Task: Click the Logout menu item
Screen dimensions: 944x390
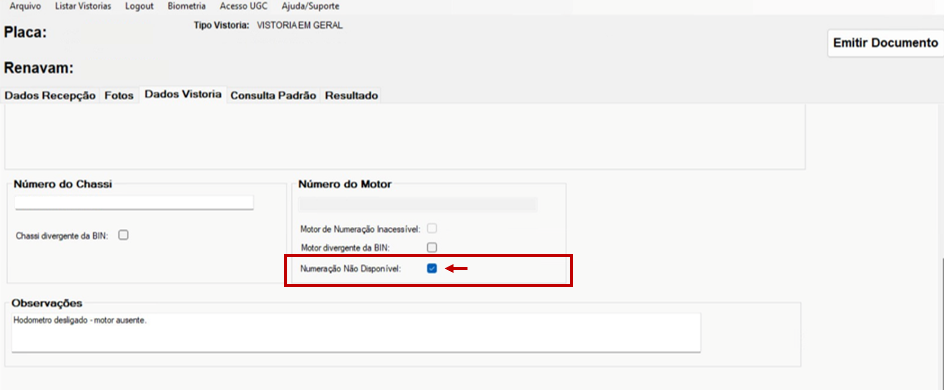Action: [x=140, y=7]
